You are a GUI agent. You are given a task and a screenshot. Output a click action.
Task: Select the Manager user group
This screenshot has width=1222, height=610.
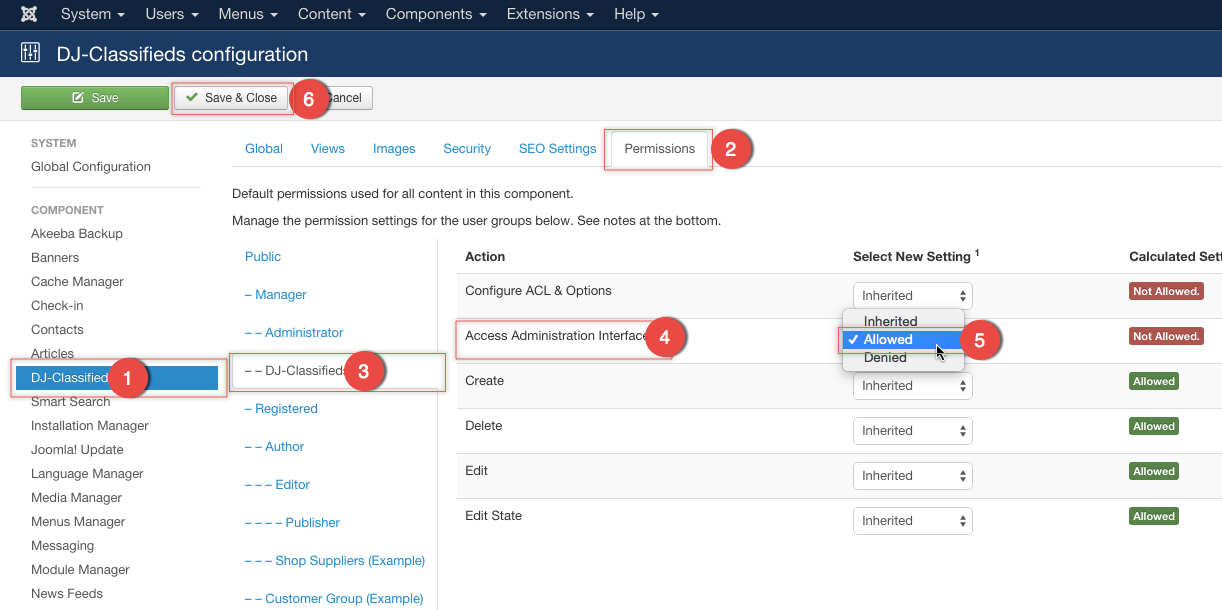(x=276, y=295)
